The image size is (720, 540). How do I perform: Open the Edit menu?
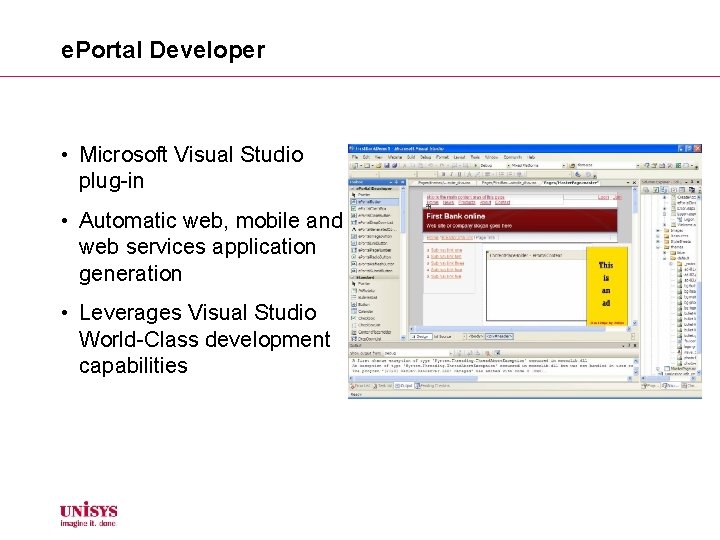[366, 157]
